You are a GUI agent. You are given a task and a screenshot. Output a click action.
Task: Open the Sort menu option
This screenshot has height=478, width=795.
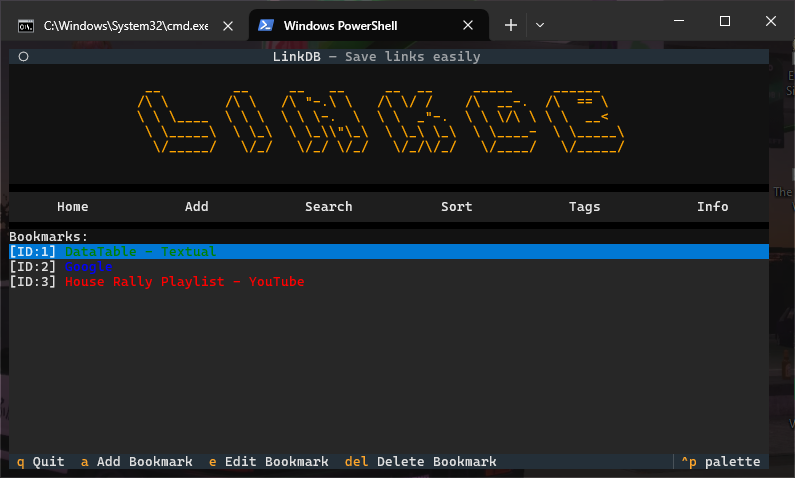(x=457, y=206)
